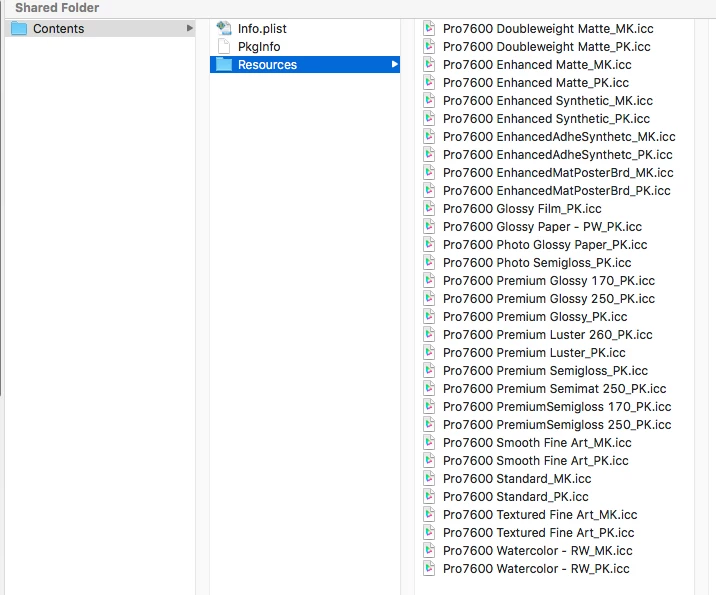Click icon of Pro7600 Premium Semimat 250_PK.icc
The width and height of the screenshot is (716, 595).
429,388
